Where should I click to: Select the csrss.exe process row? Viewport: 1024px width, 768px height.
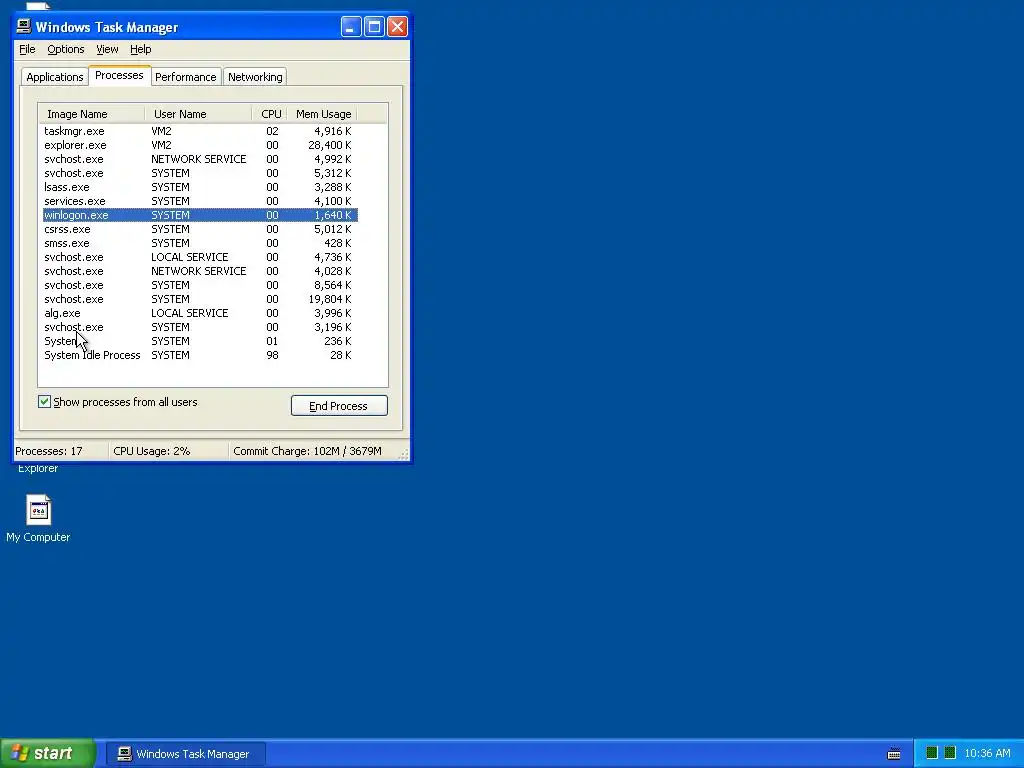point(200,229)
